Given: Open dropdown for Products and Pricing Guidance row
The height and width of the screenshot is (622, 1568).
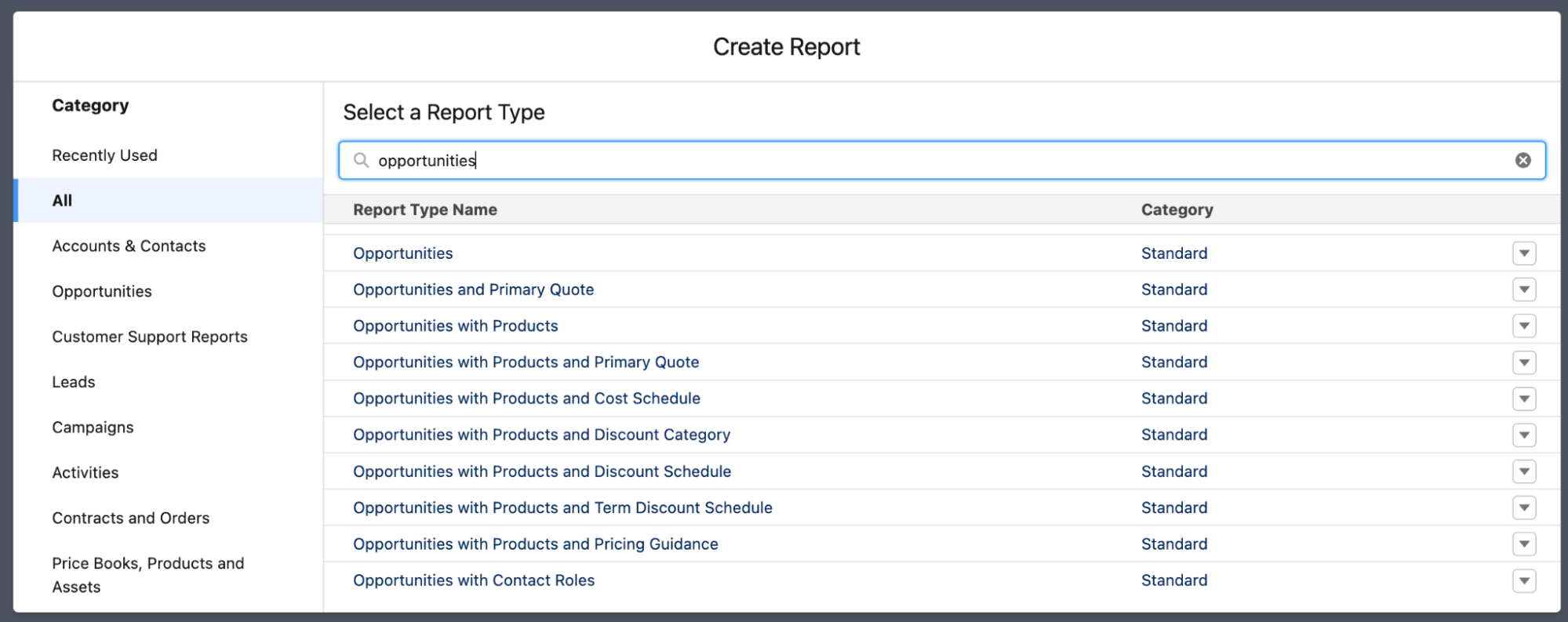Looking at the screenshot, I should coord(1524,544).
